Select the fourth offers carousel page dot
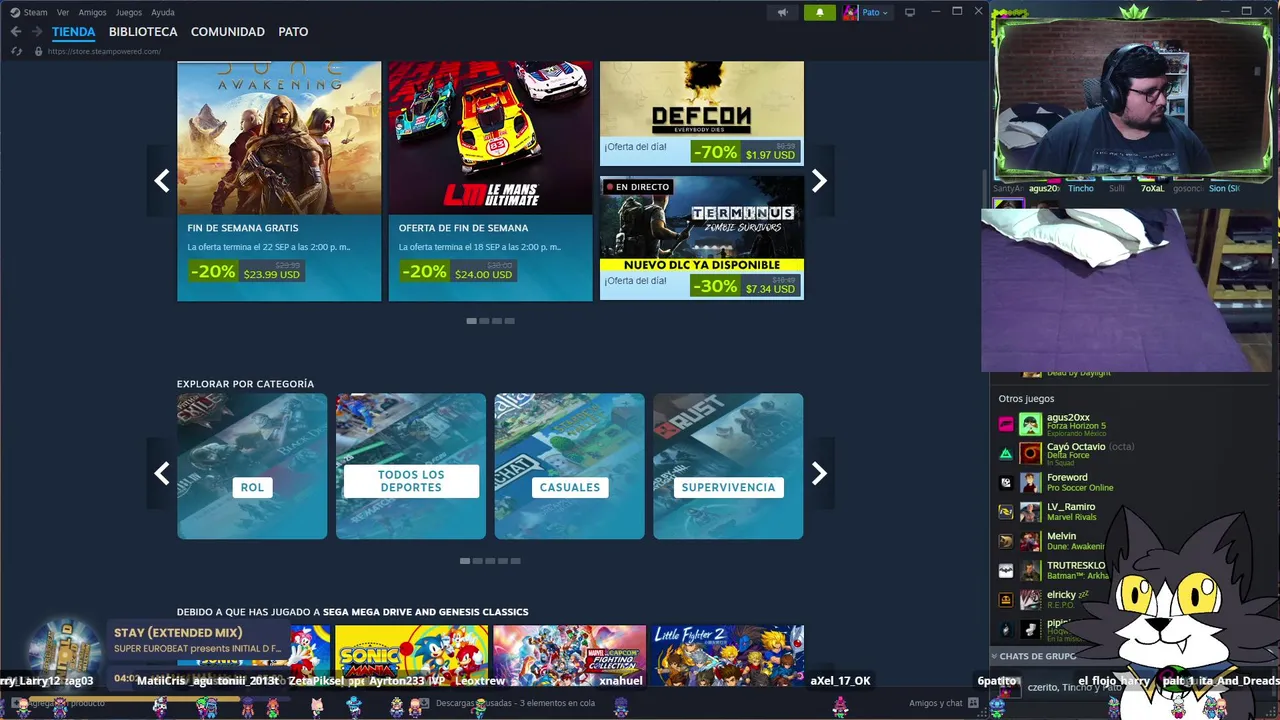This screenshot has height=720, width=1280. 510,321
